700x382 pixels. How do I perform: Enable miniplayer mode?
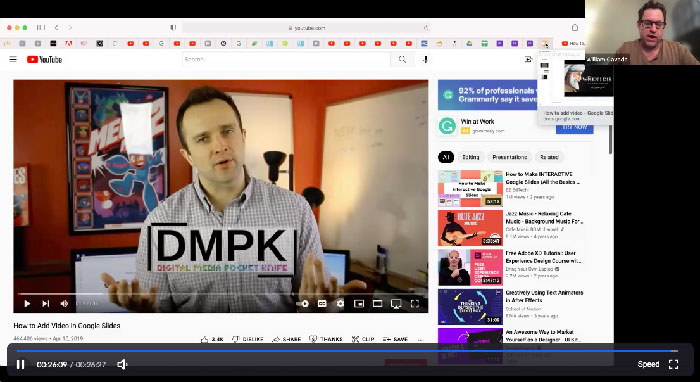click(359, 303)
